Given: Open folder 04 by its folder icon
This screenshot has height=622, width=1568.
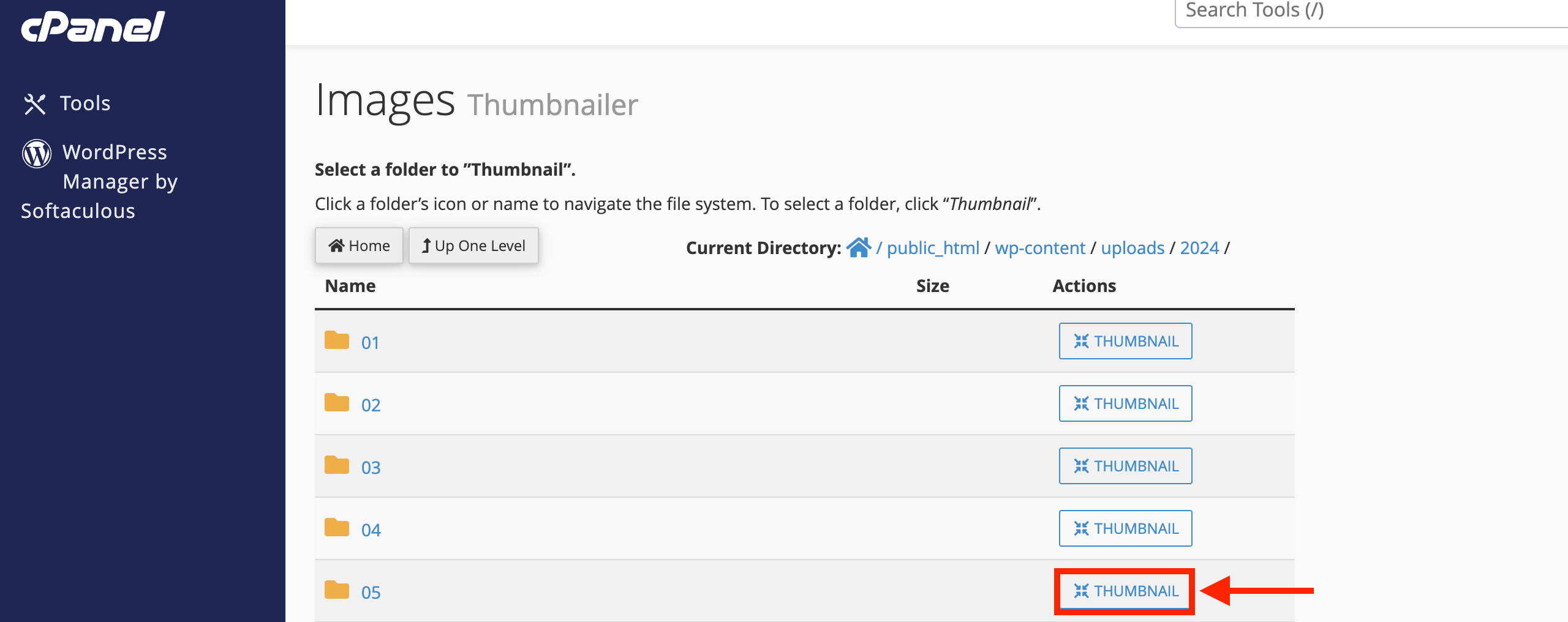Looking at the screenshot, I should point(337,527).
